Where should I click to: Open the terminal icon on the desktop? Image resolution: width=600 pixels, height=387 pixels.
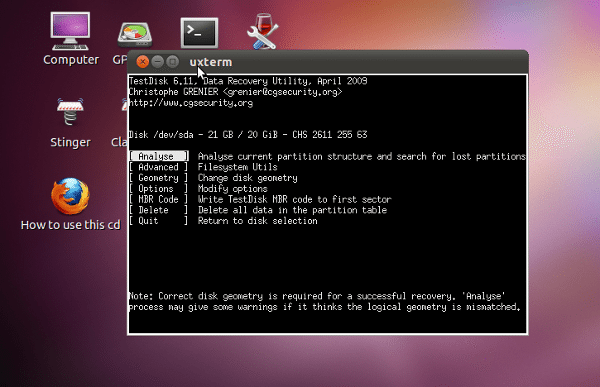(x=199, y=33)
